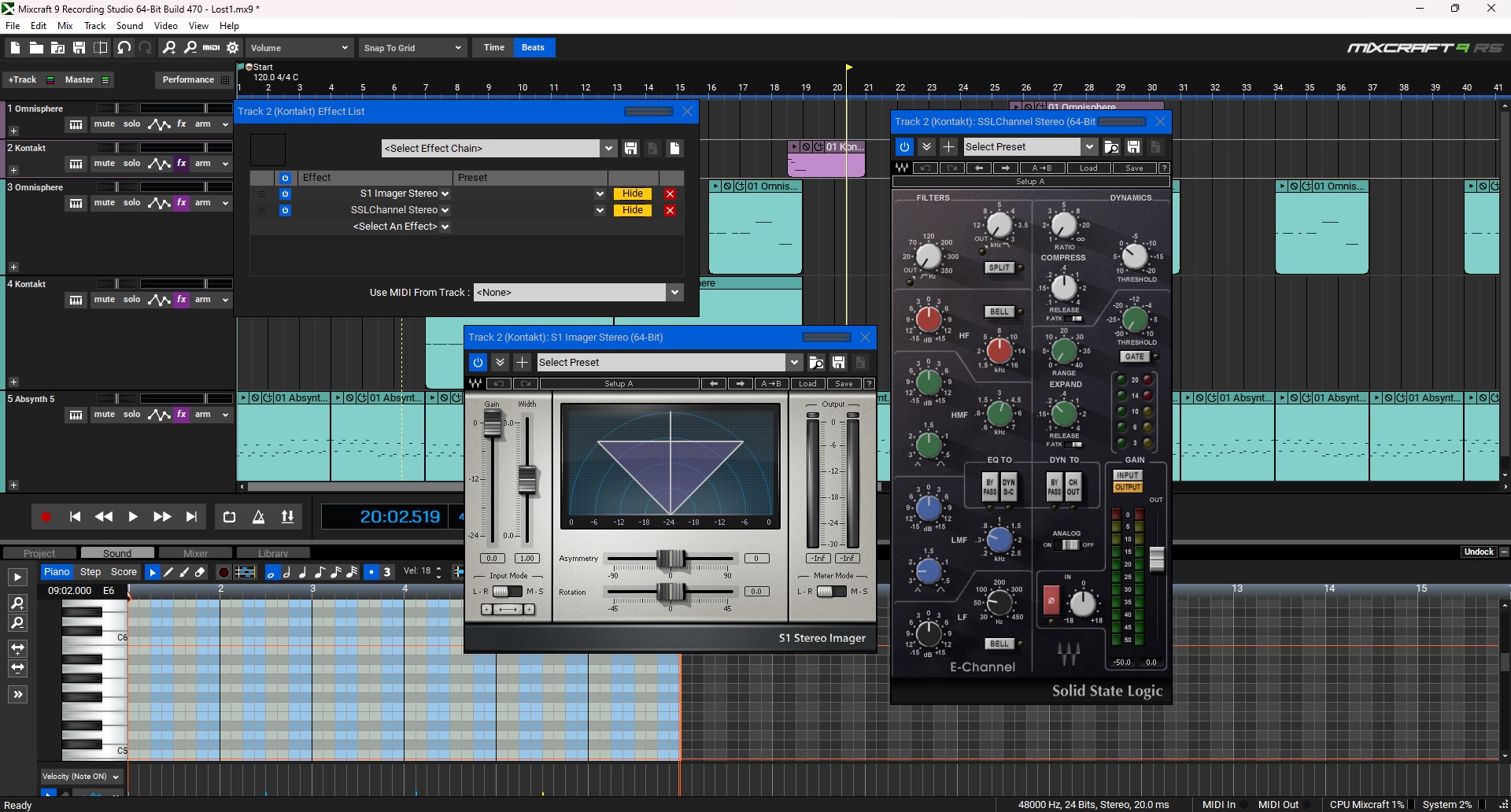Toggle loop mode in transport bar
1511x812 pixels.
click(x=229, y=517)
